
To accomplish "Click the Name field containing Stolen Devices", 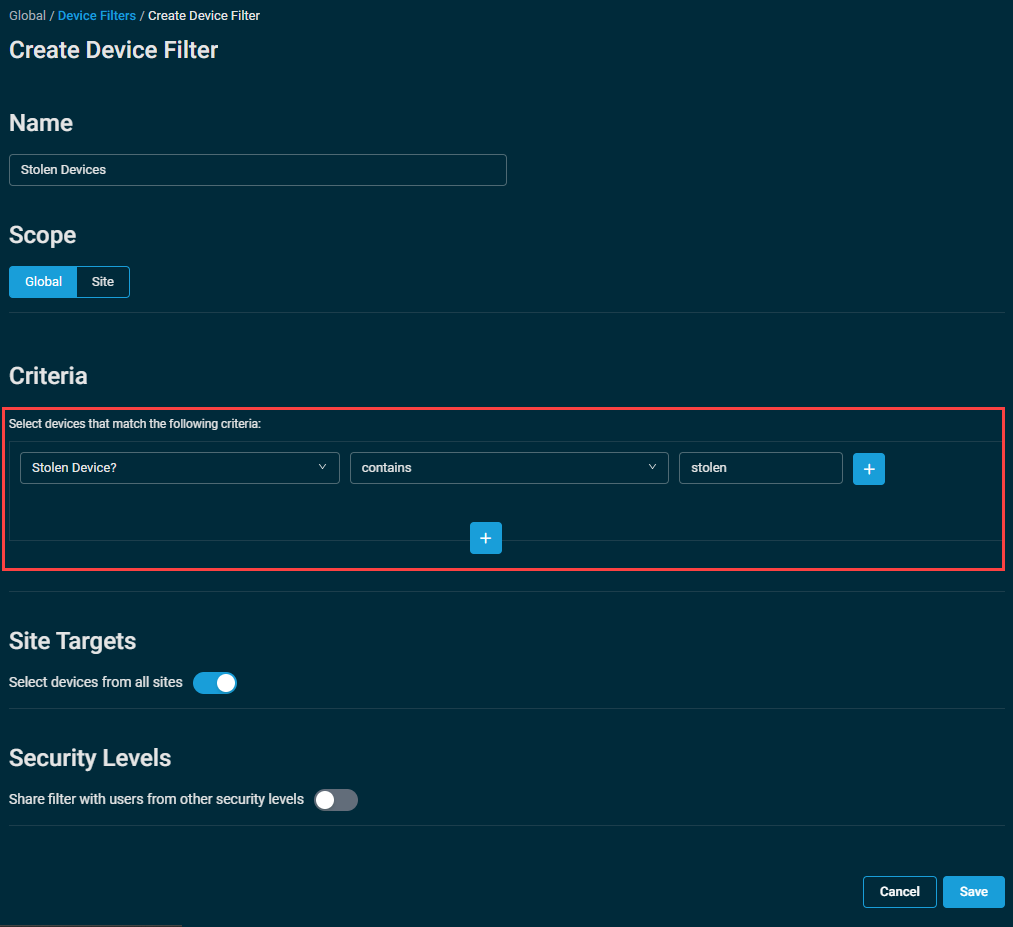I will (x=257, y=170).
